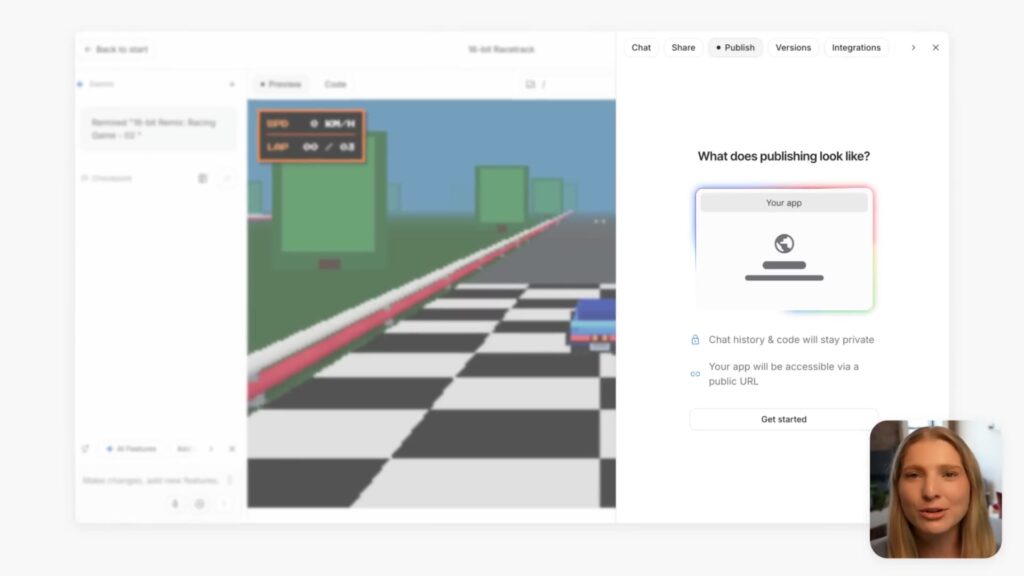The width and height of the screenshot is (1024, 576).
Task: Click the Back to start link
Action: [116, 50]
